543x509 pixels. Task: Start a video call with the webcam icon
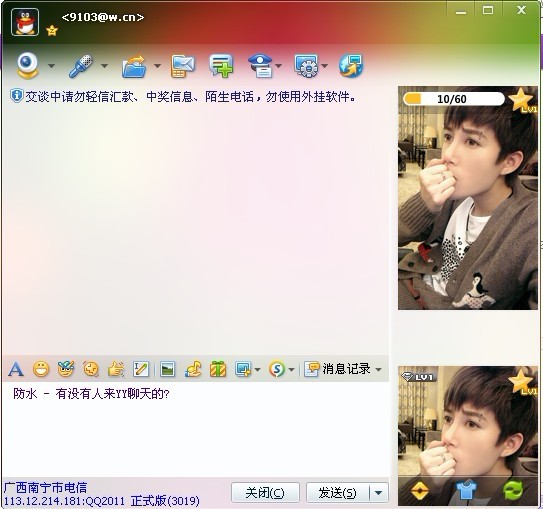27,65
